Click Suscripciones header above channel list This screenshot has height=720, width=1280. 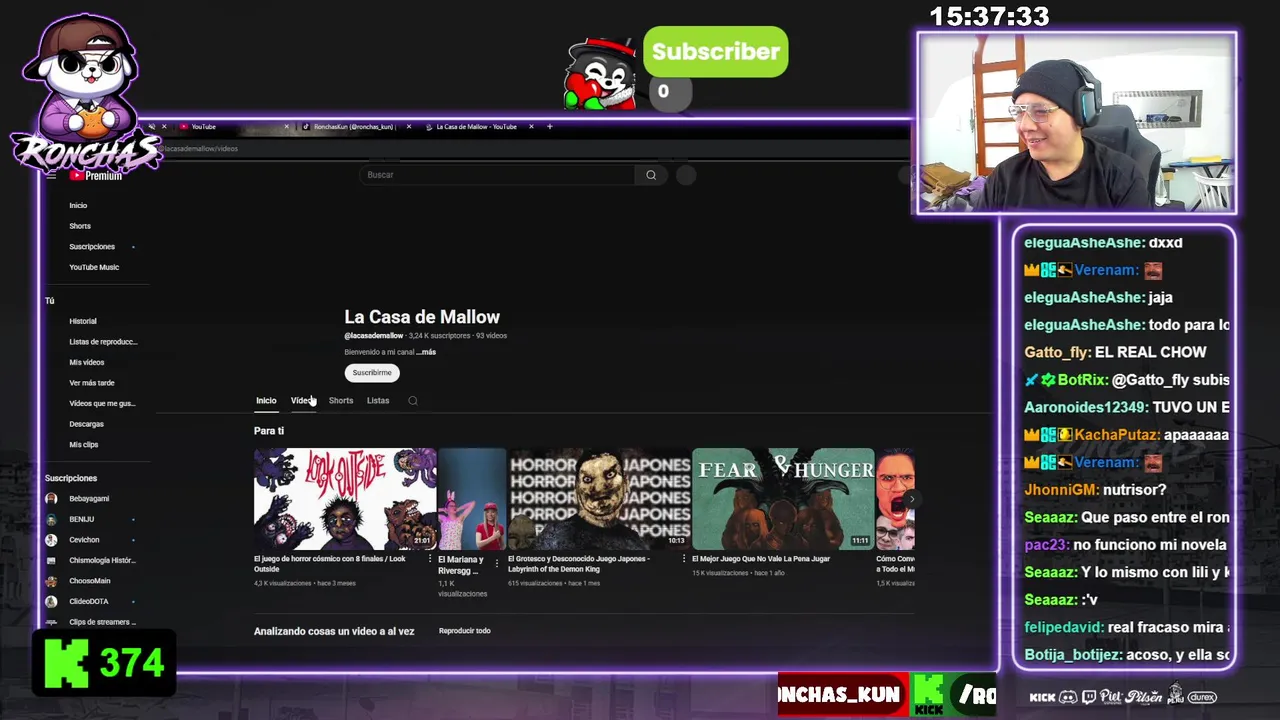pos(71,479)
